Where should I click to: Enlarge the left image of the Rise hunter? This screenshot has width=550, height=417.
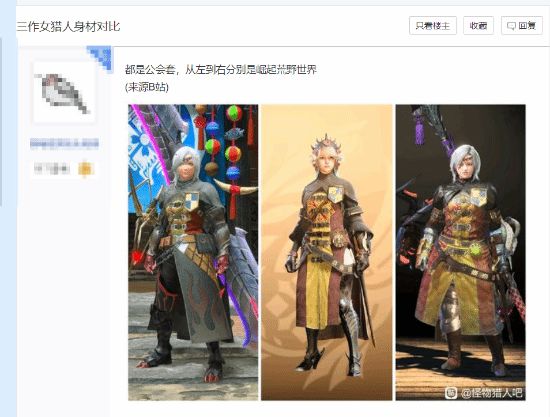(x=193, y=252)
